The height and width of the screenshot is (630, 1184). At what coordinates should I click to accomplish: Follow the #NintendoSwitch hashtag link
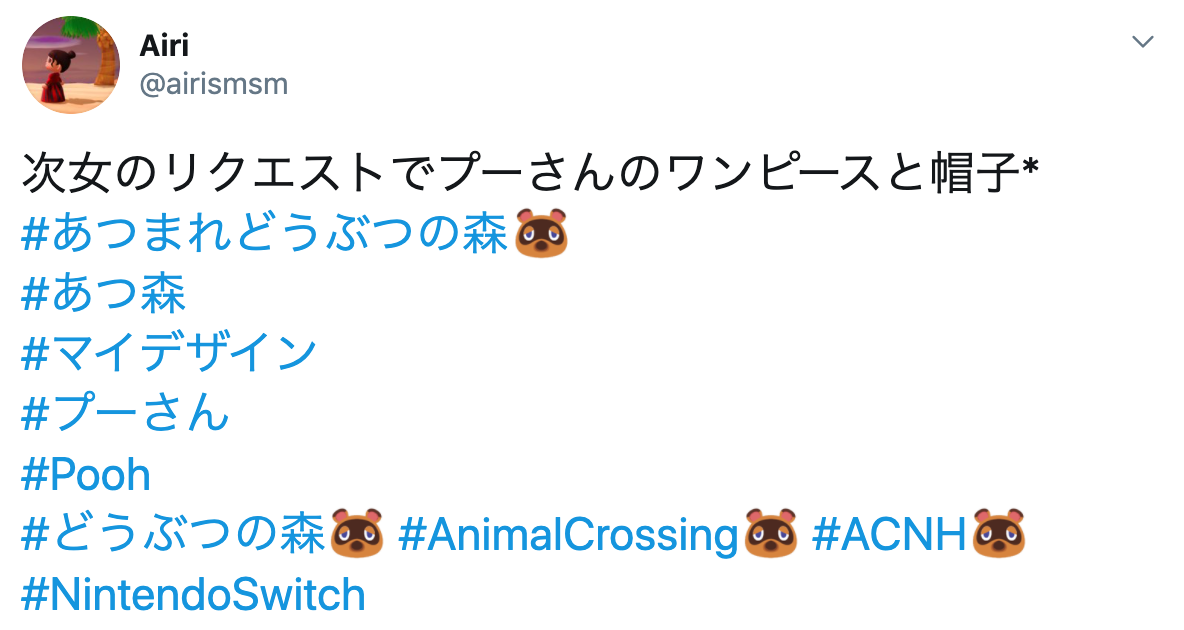(x=192, y=594)
